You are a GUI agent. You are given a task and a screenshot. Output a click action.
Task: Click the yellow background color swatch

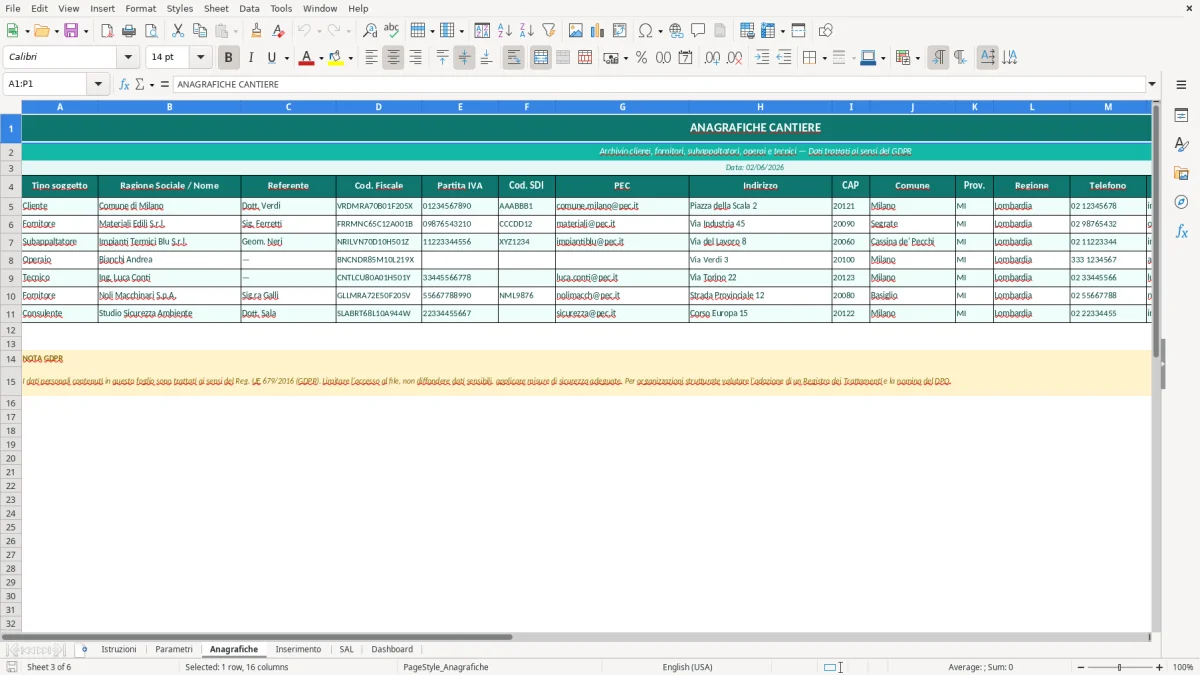tap(335, 58)
